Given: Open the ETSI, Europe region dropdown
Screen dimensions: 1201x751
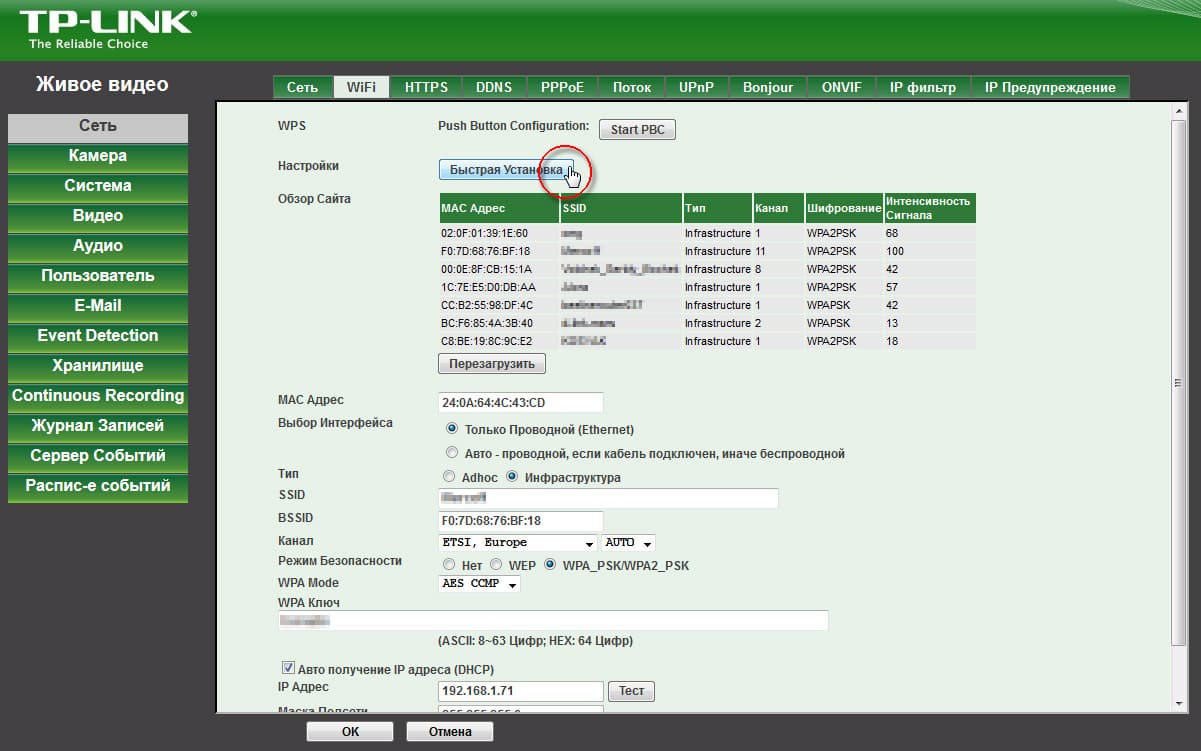Looking at the screenshot, I should pos(517,542).
